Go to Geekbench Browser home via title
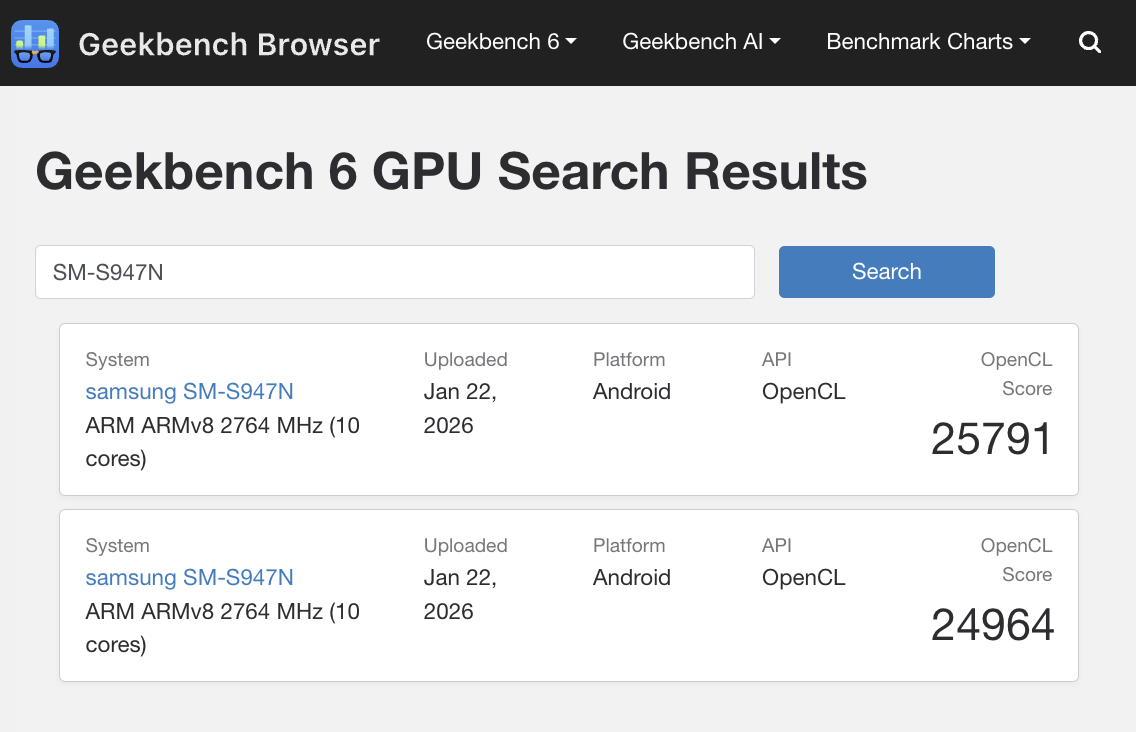1136x732 pixels. (x=229, y=44)
